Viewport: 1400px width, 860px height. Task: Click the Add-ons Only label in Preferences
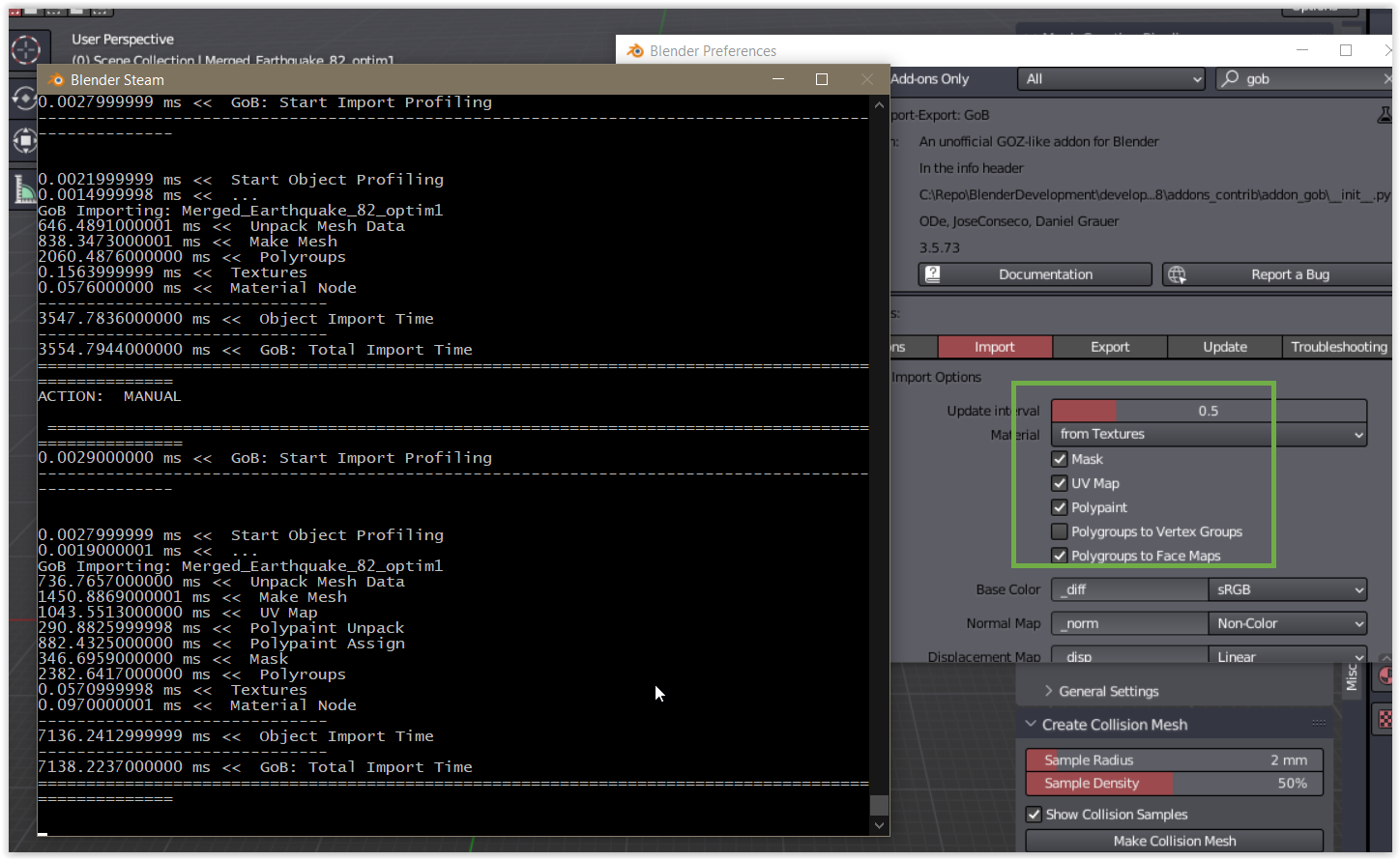[929, 79]
